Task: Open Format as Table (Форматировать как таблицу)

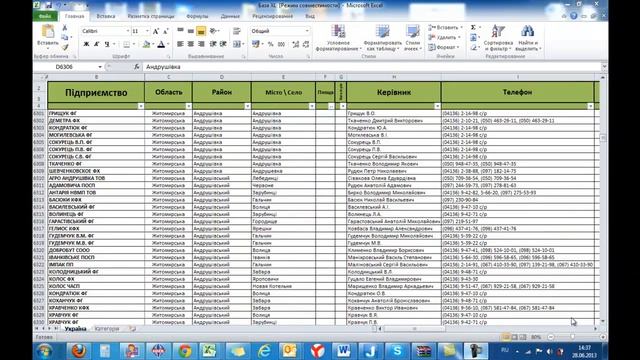Action: (382, 37)
